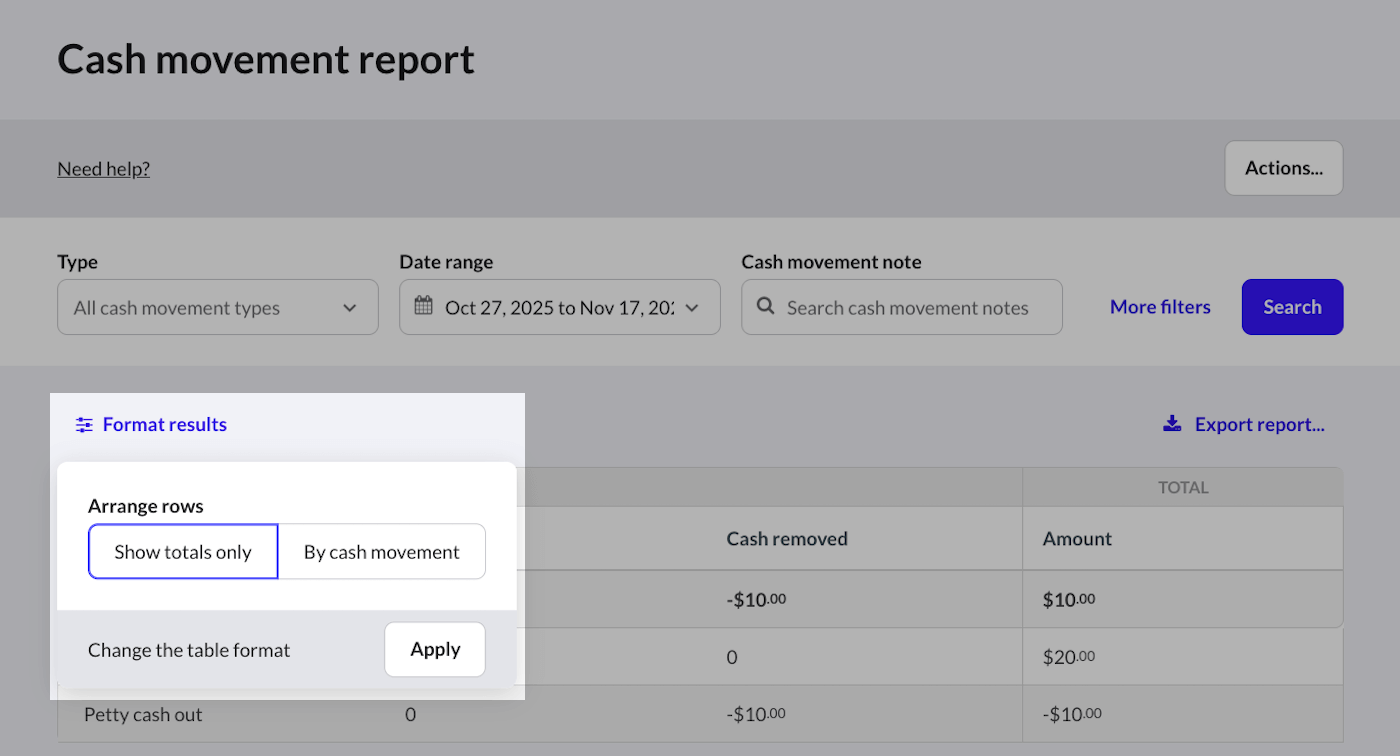Switch rows to By cash movement

(x=382, y=551)
